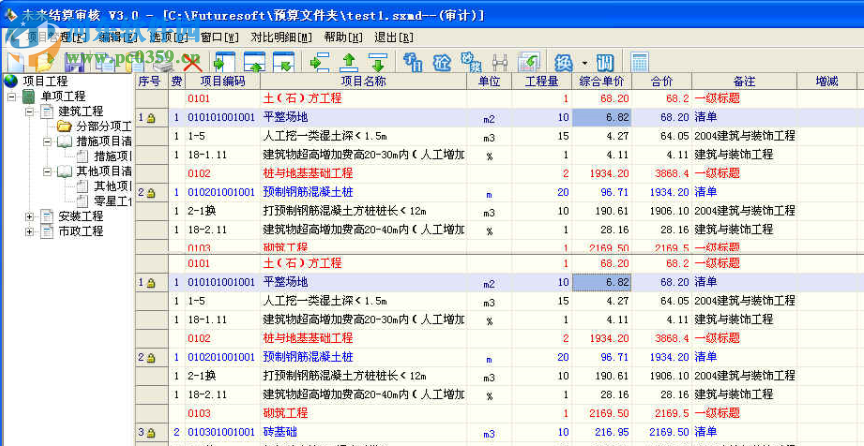Select the 措施项 child item in tree

click(113, 156)
